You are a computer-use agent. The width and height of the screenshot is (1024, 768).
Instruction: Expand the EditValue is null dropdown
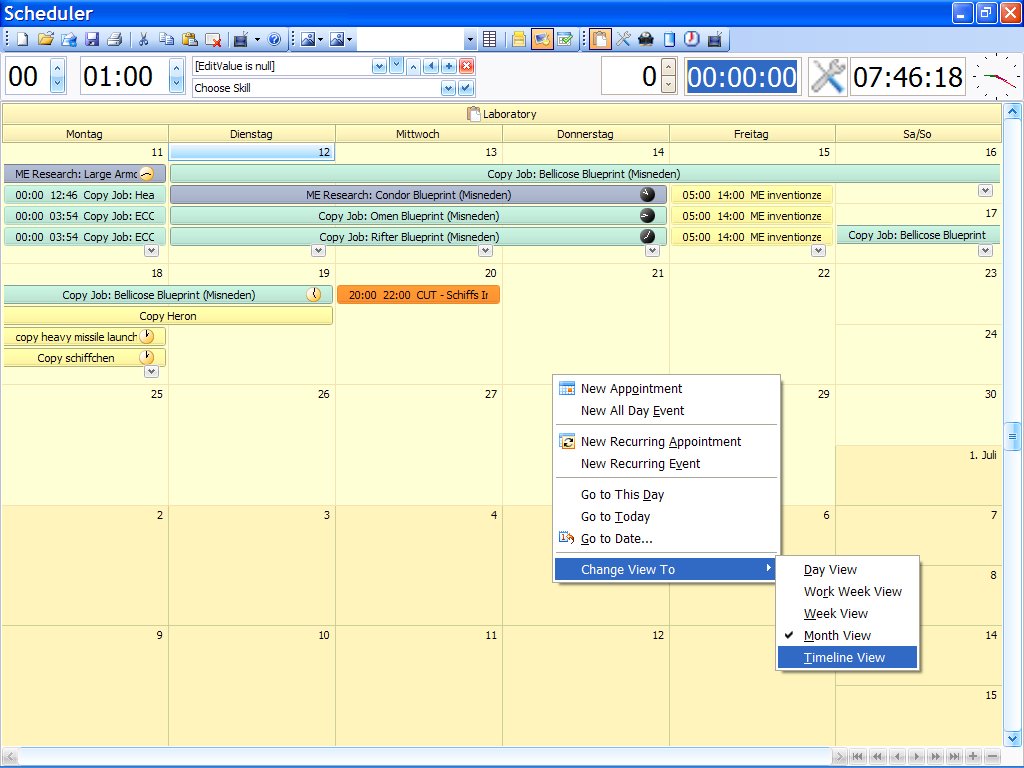click(x=379, y=66)
